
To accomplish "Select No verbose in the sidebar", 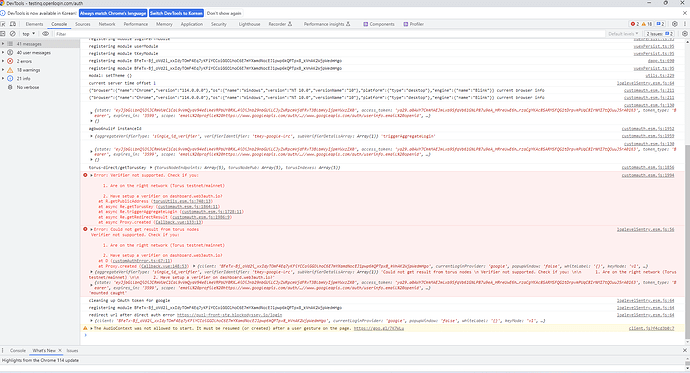I will tap(28, 88).
